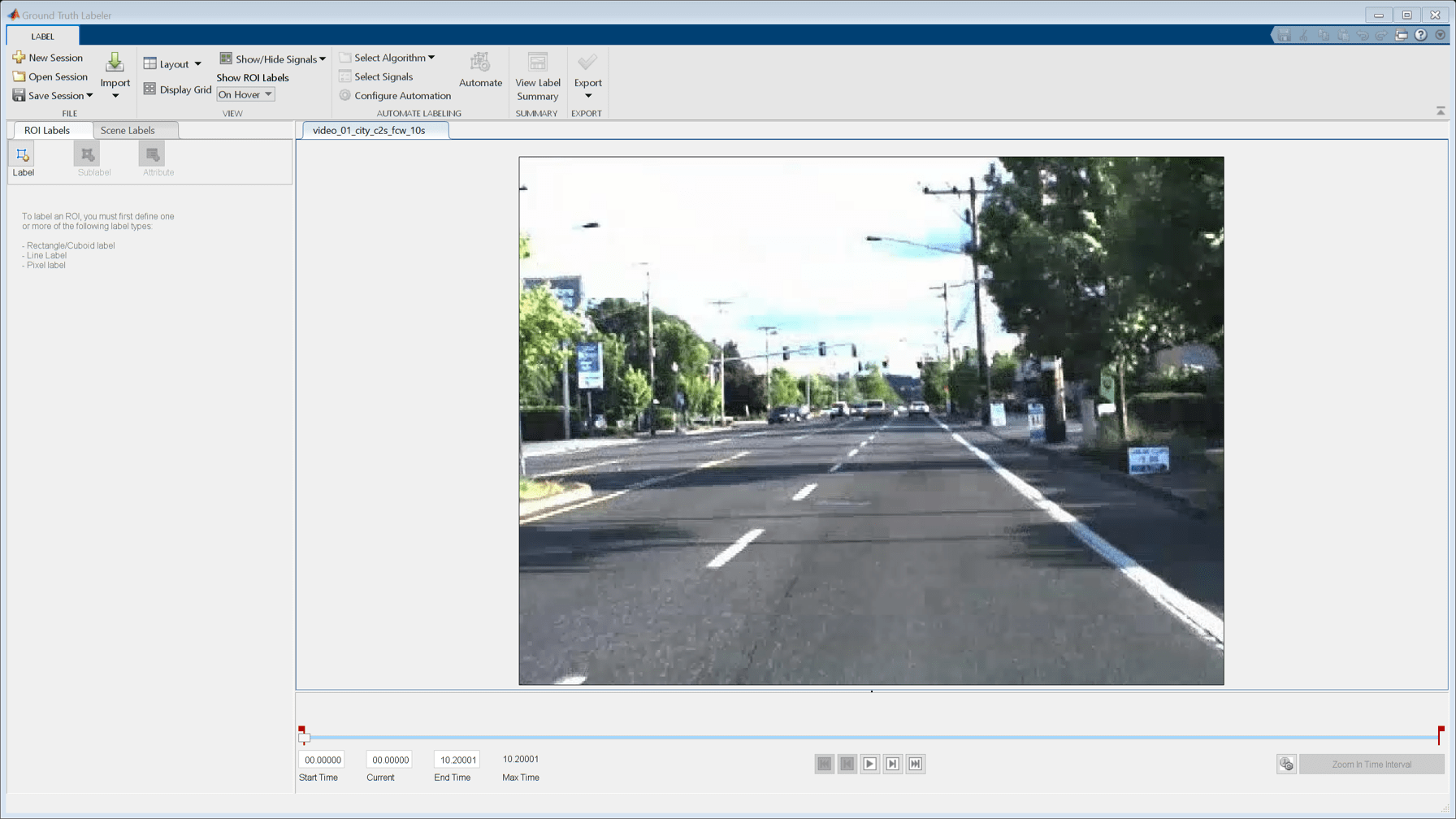Screen dimensions: 1456x819
Task: Click the New Session icon
Action: pyautogui.click(x=19, y=58)
